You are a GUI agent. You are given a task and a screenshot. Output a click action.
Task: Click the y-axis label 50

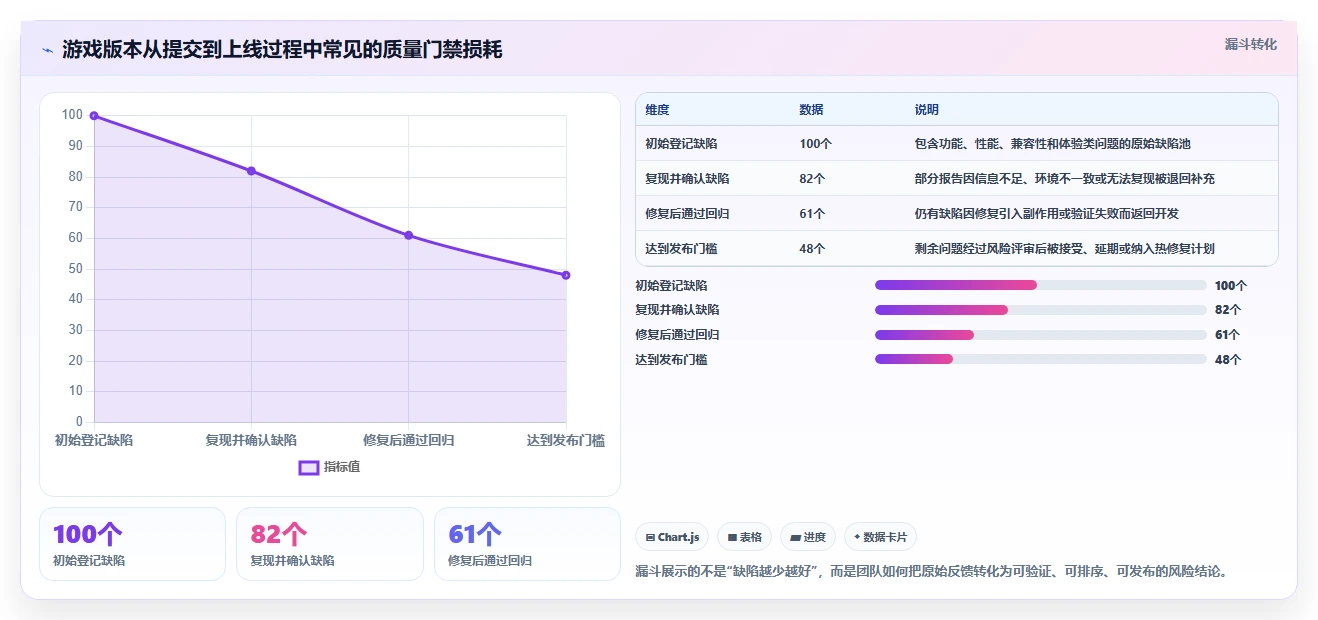pos(74,268)
